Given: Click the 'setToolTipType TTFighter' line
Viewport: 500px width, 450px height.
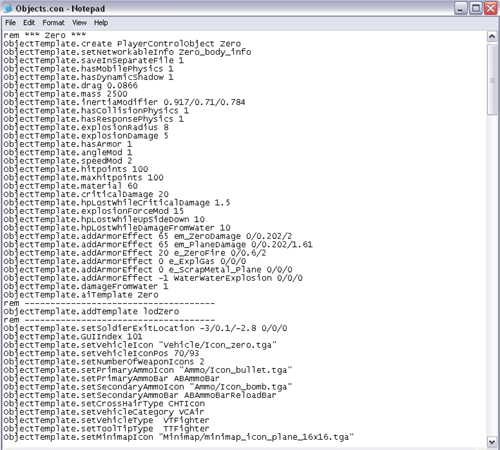Looking at the screenshot, I should [x=106, y=429].
